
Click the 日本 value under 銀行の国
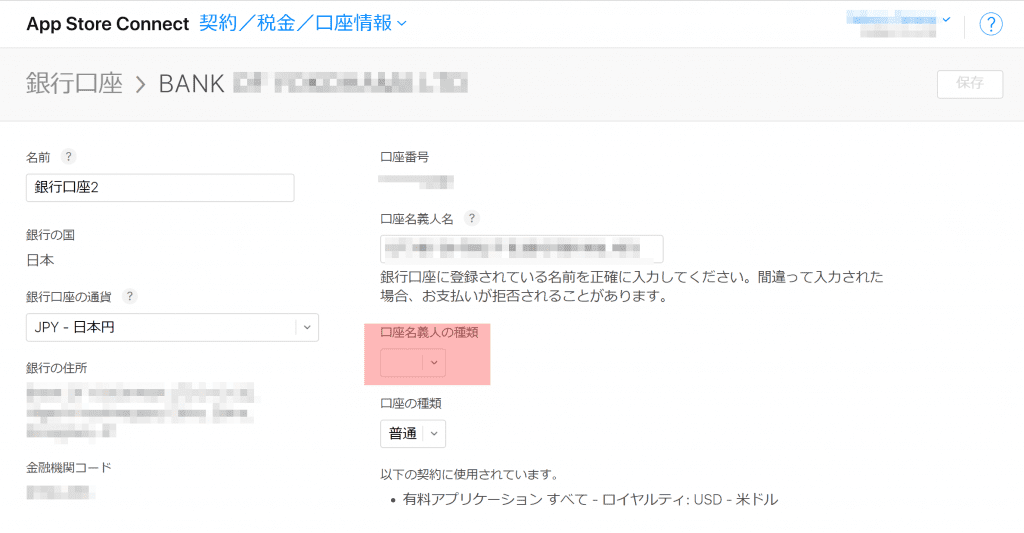[40, 260]
